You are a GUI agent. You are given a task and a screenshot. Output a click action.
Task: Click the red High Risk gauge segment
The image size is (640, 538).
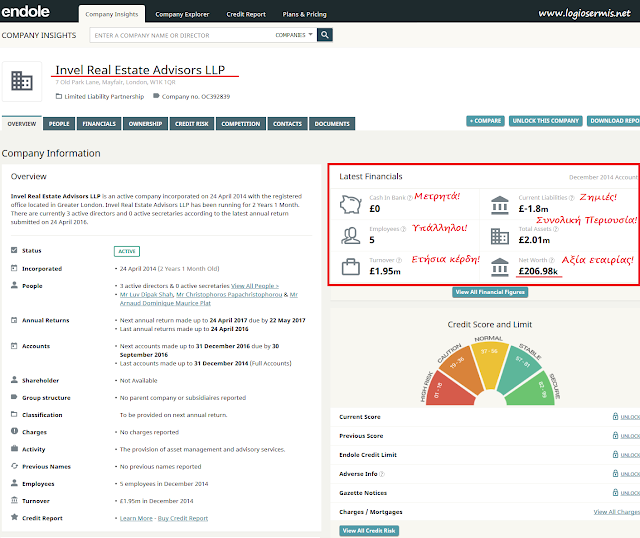pos(448,389)
